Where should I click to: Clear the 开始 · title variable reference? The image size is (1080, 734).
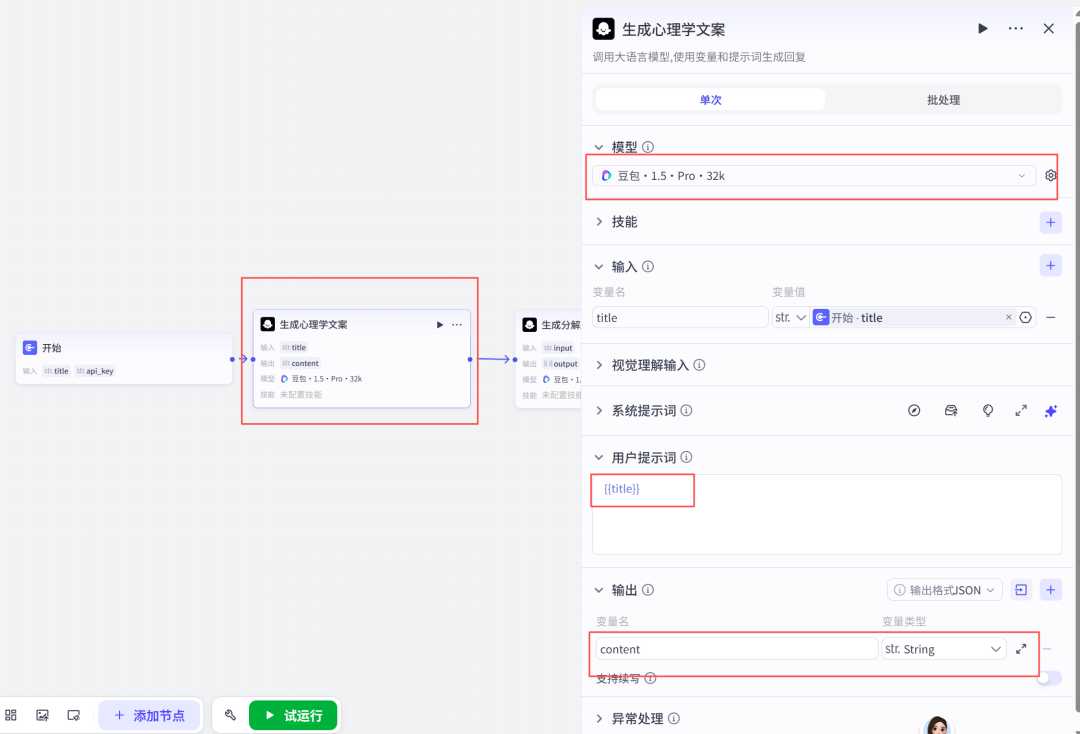click(x=1008, y=317)
